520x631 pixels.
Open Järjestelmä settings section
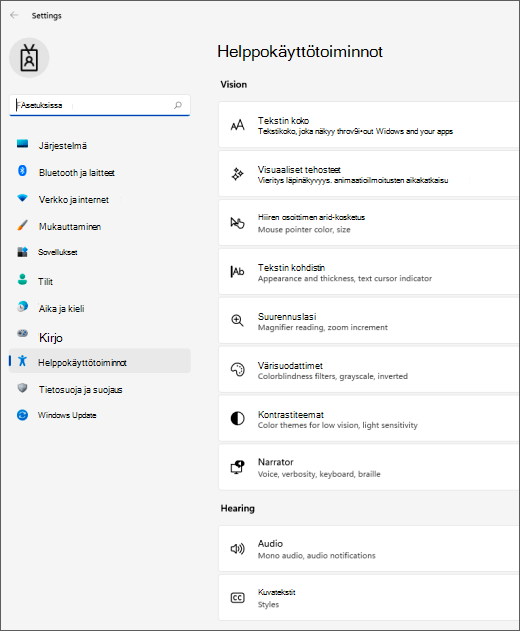pos(99,146)
